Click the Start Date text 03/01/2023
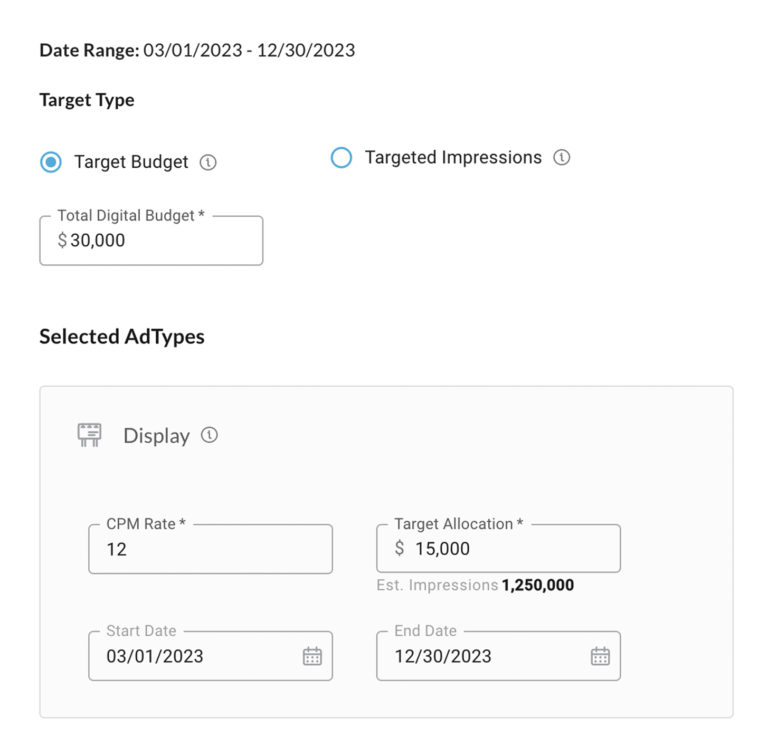768x747 pixels. click(x=155, y=656)
